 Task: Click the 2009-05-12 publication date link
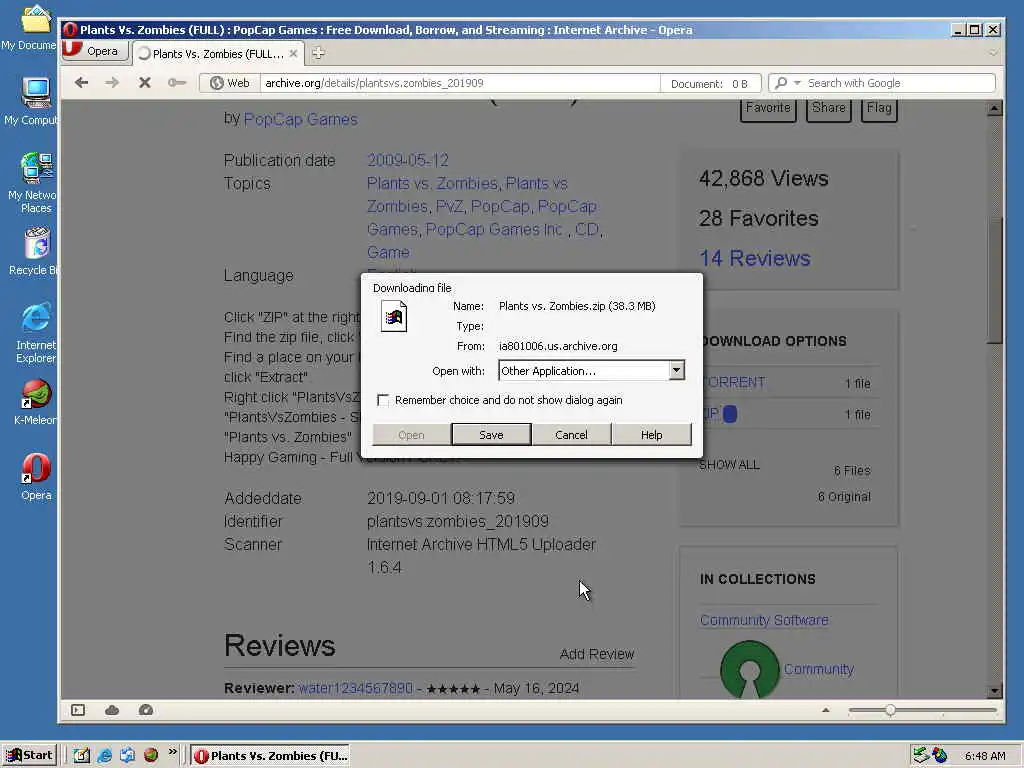[x=408, y=160]
